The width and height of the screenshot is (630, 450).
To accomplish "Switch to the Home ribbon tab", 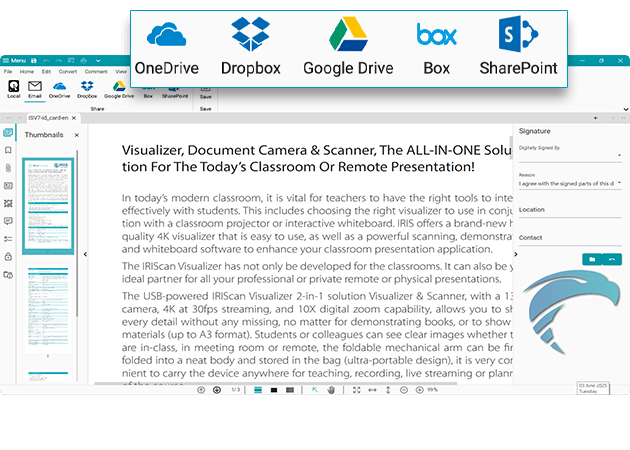I will (27, 72).
